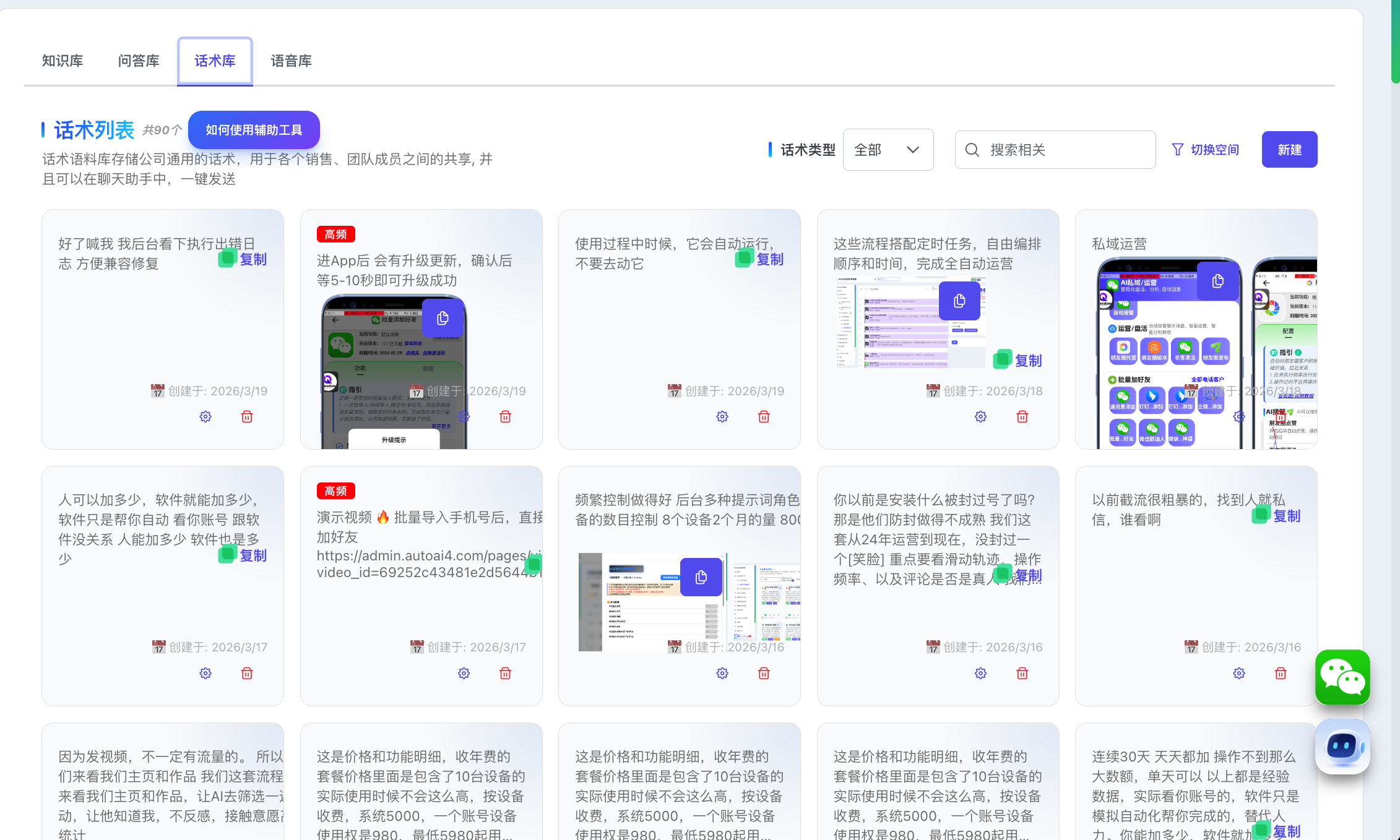Delete the '好了喊我' script card
The height and width of the screenshot is (840, 1400).
pos(247,417)
